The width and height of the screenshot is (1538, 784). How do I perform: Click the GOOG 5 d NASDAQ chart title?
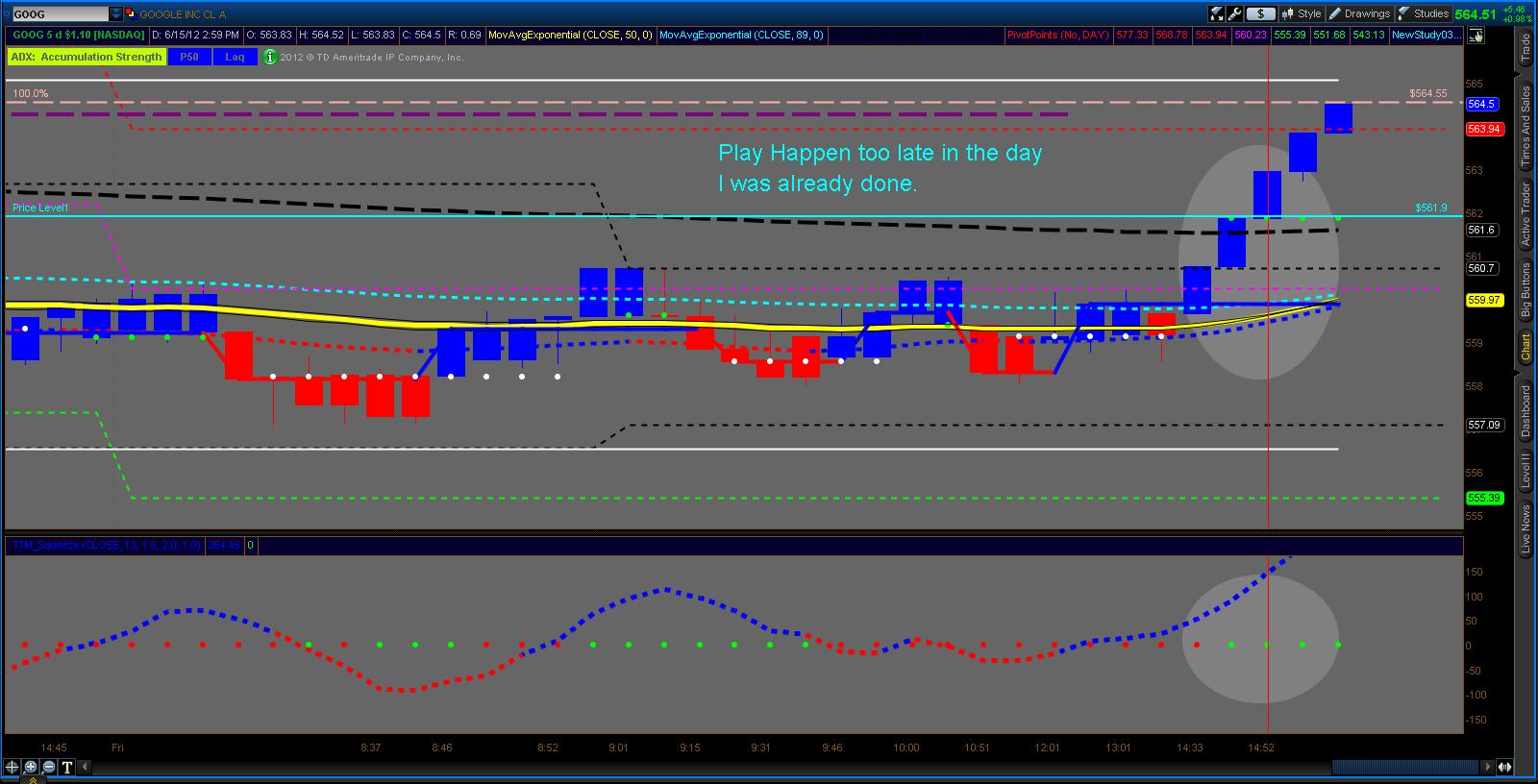coord(78,35)
